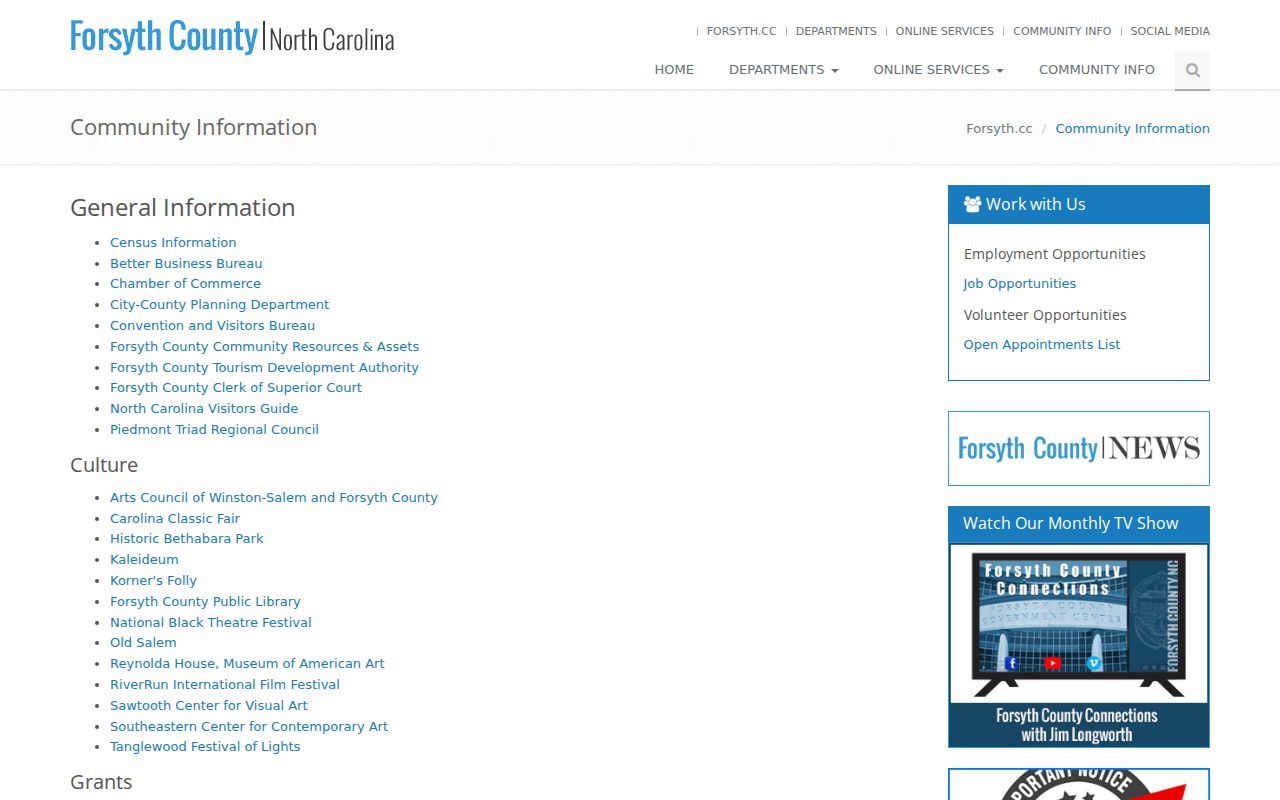Open City-County Planning Department link
The height and width of the screenshot is (800, 1280).
tap(219, 305)
